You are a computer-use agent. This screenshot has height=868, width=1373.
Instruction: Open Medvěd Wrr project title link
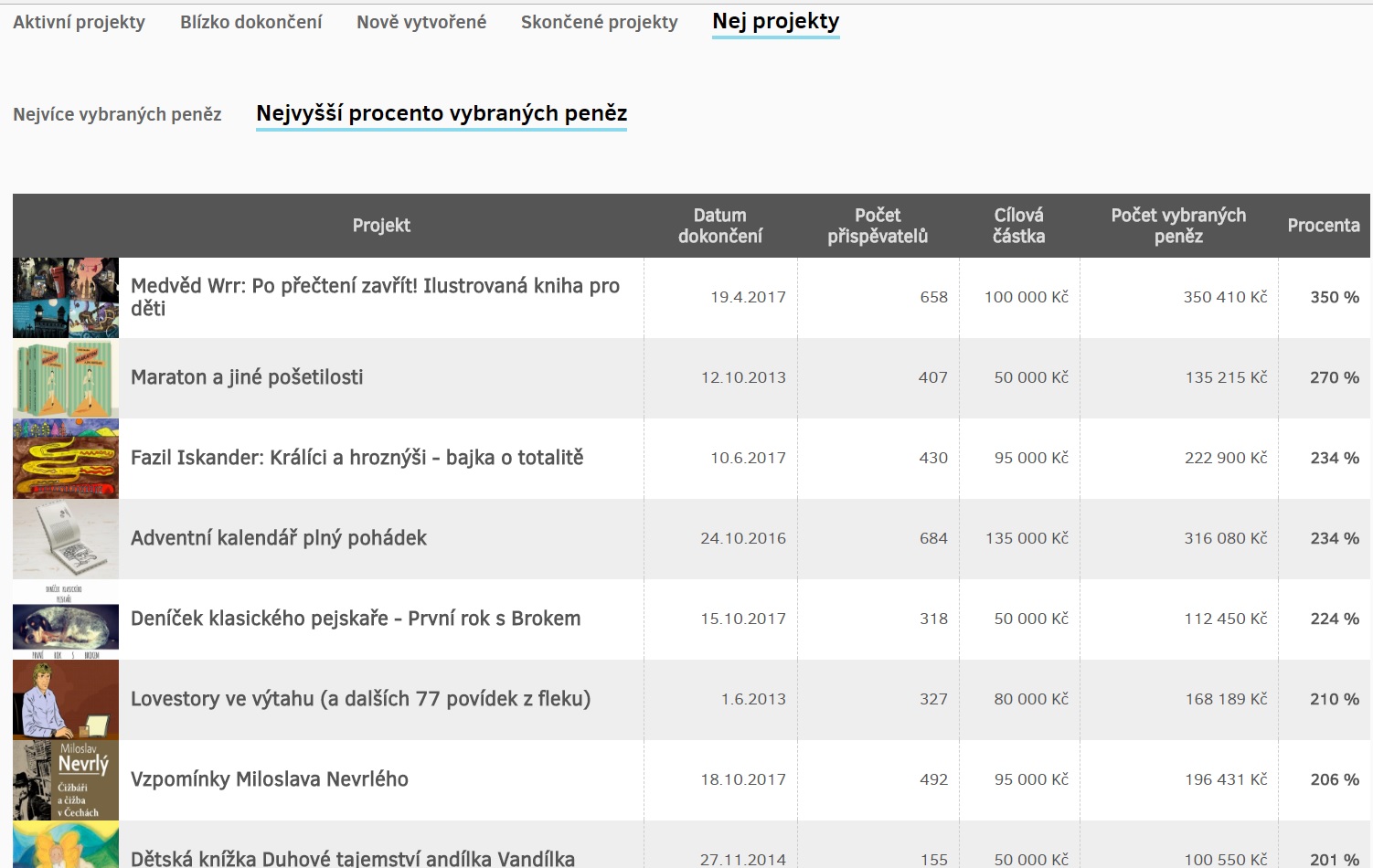click(x=375, y=297)
